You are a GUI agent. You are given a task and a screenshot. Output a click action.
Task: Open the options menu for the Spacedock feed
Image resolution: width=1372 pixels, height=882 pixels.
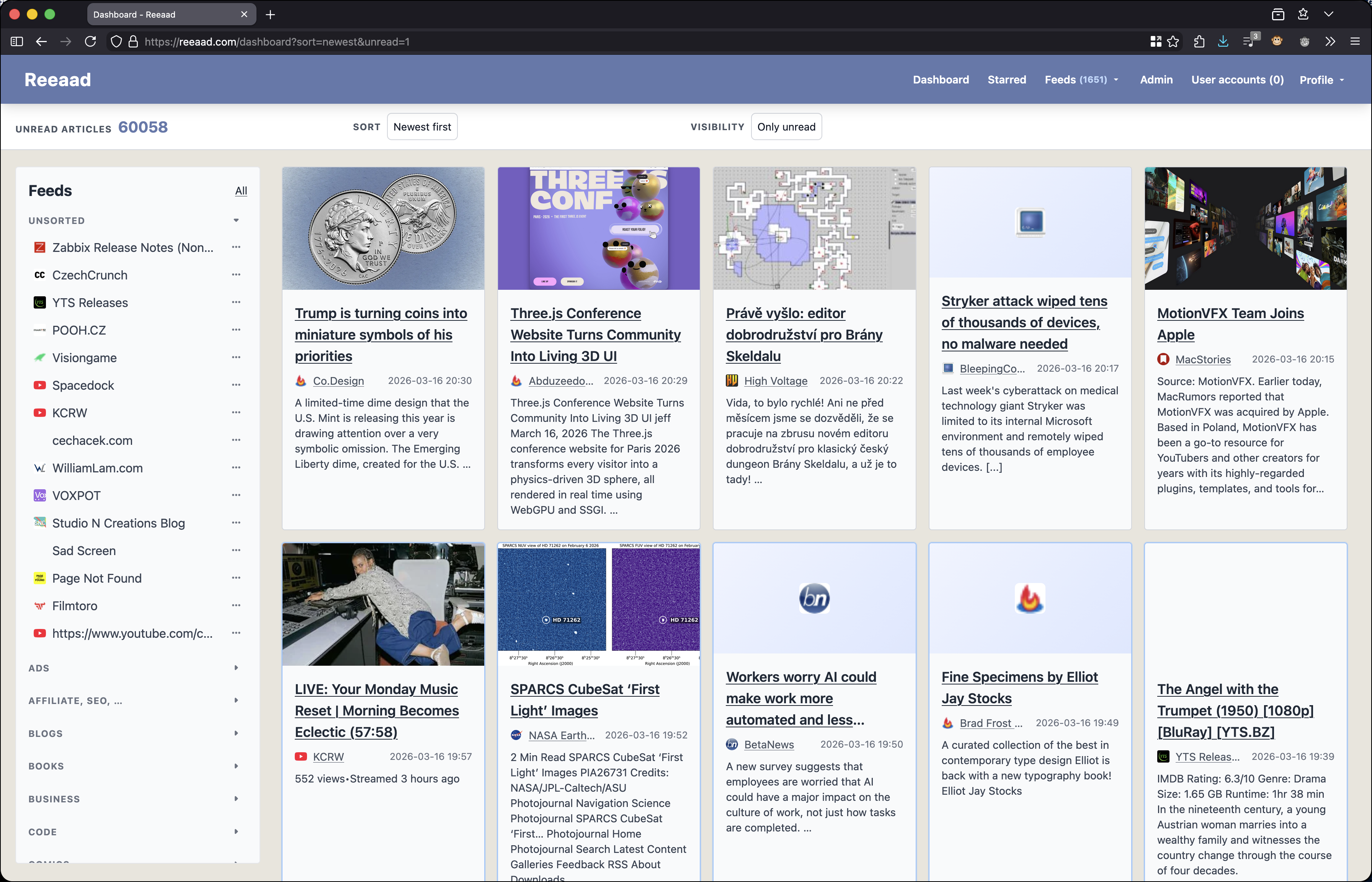tap(237, 385)
